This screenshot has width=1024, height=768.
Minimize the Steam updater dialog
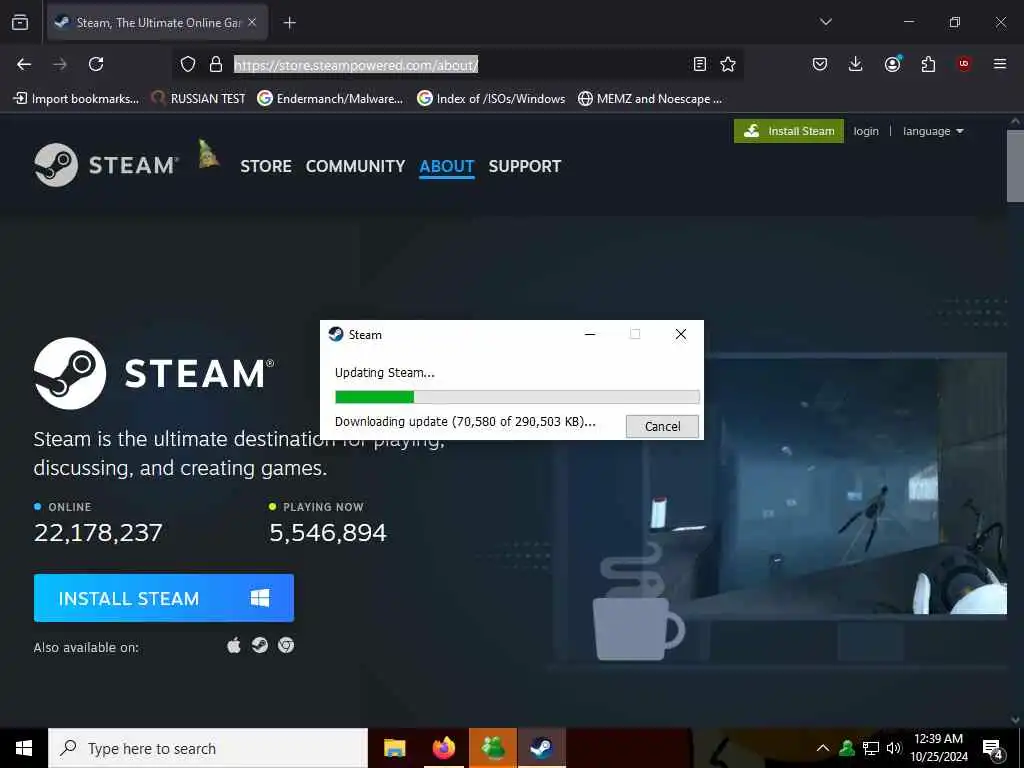(x=590, y=334)
